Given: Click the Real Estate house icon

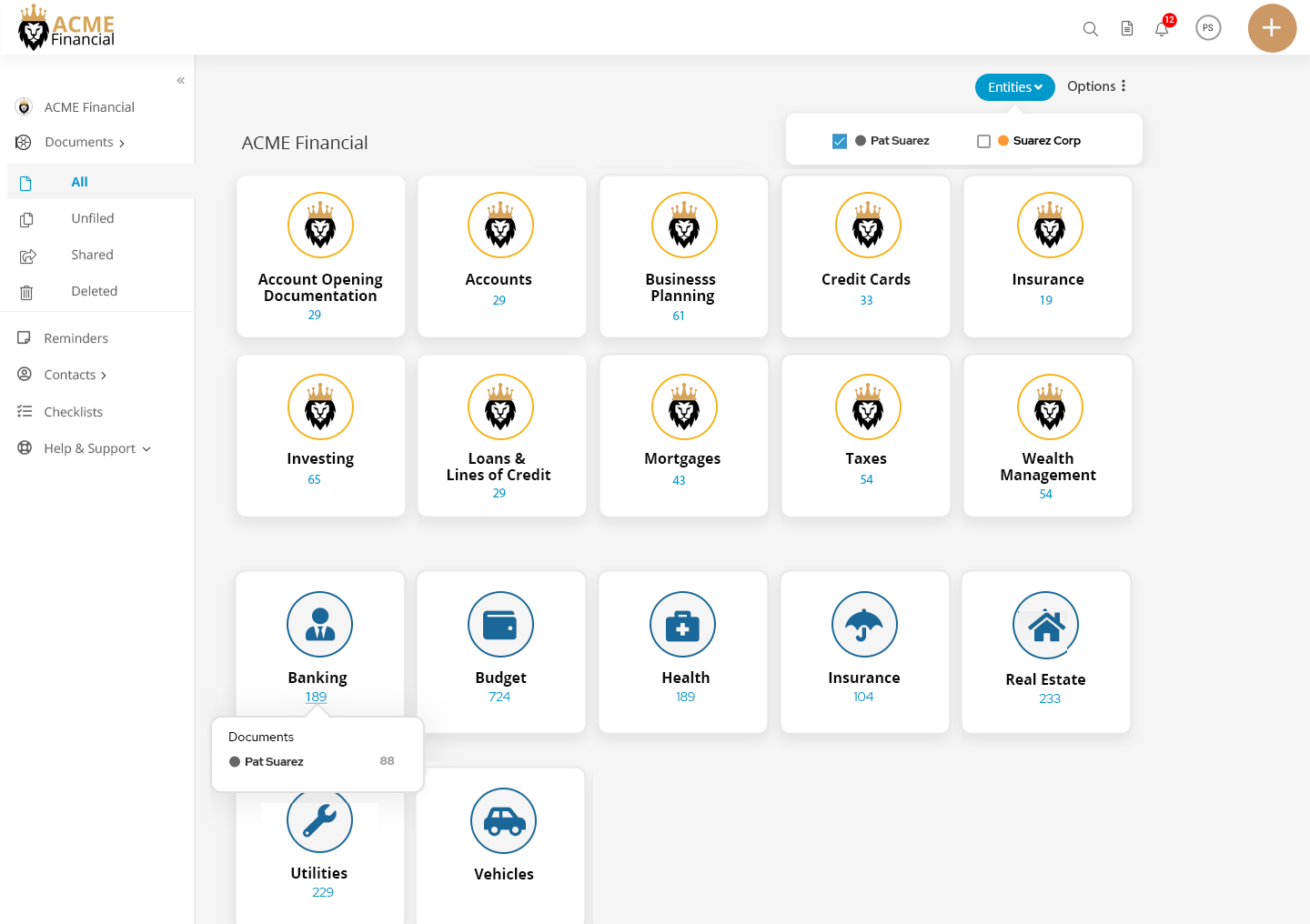Looking at the screenshot, I should pyautogui.click(x=1045, y=625).
